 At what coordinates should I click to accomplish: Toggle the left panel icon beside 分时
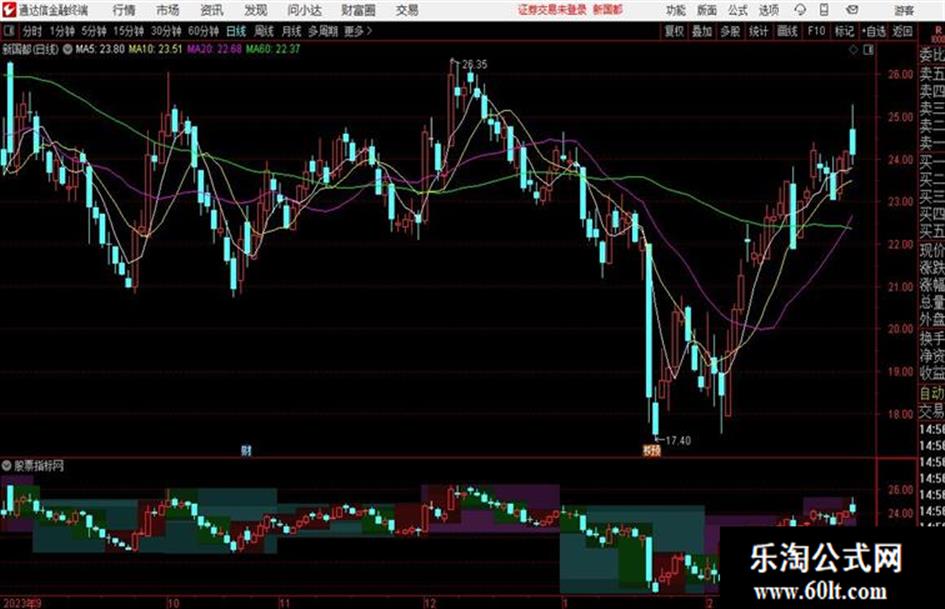8,31
